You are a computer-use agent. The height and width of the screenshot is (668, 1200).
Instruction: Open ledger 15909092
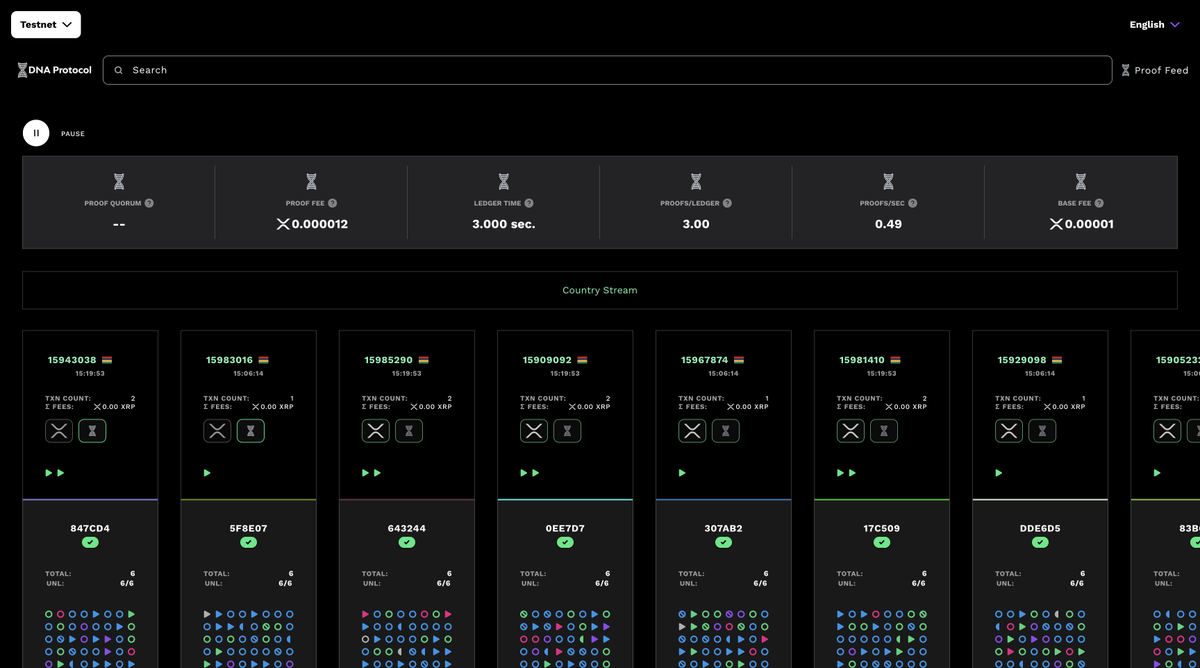pos(547,360)
